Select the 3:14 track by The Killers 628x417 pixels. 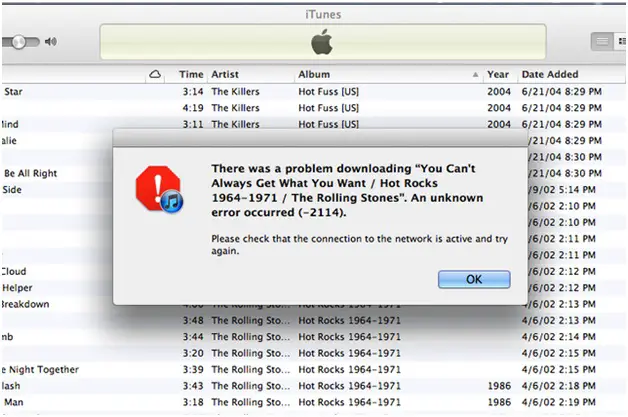[x=300, y=92]
